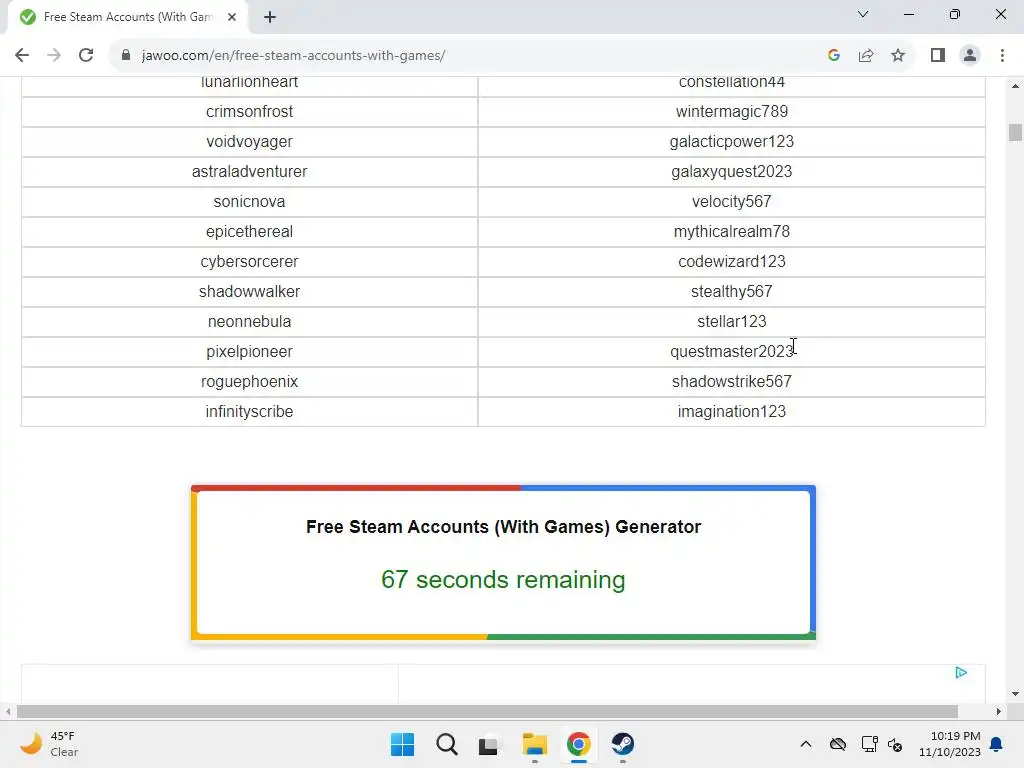Click the password stellar123
This screenshot has height=768, width=1024.
coord(731,322)
